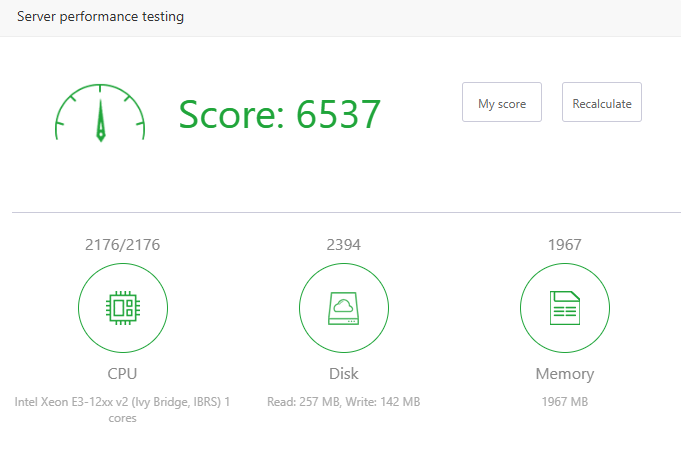Select the Disk label text

click(344, 374)
